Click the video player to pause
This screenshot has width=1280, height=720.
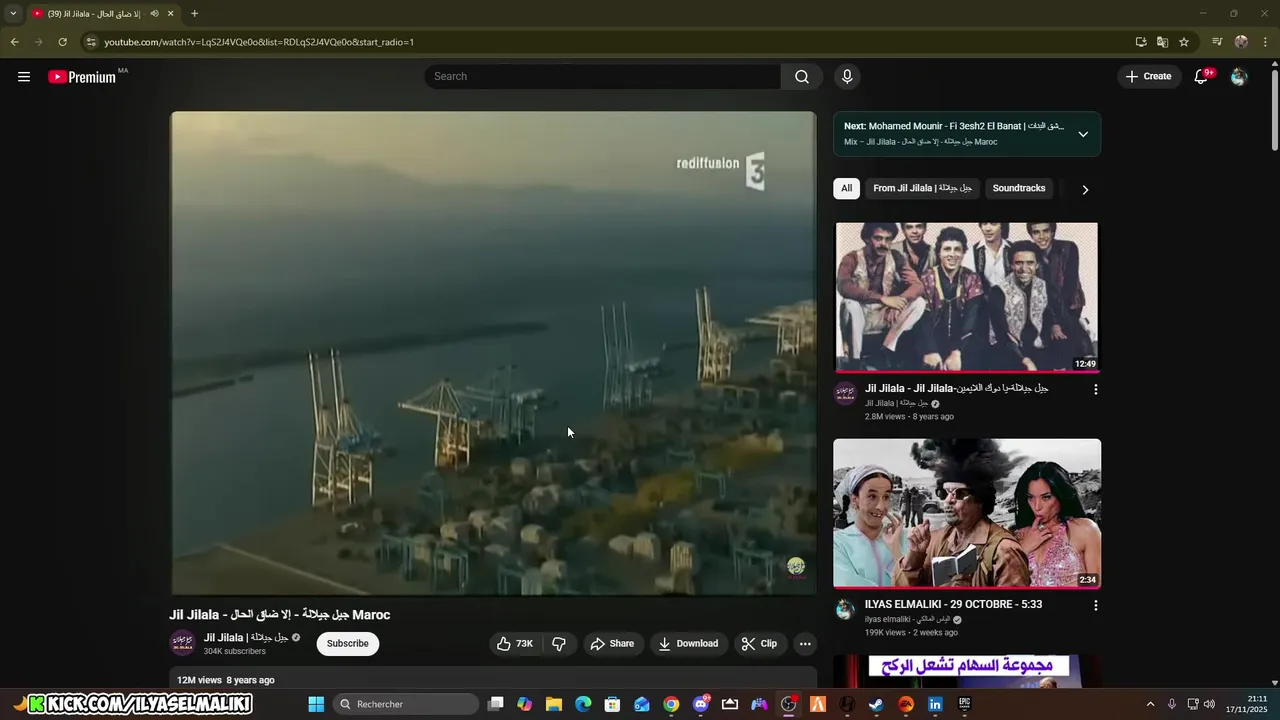(494, 353)
